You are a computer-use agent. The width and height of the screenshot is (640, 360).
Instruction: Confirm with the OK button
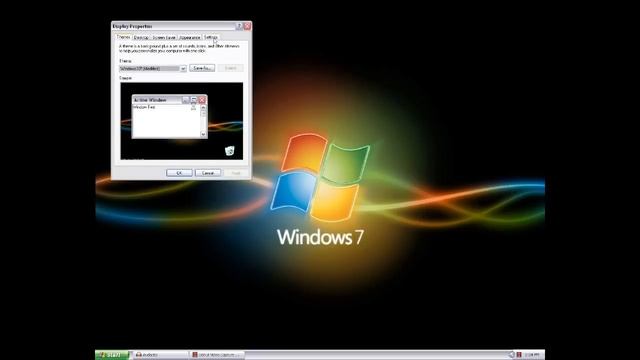179,173
